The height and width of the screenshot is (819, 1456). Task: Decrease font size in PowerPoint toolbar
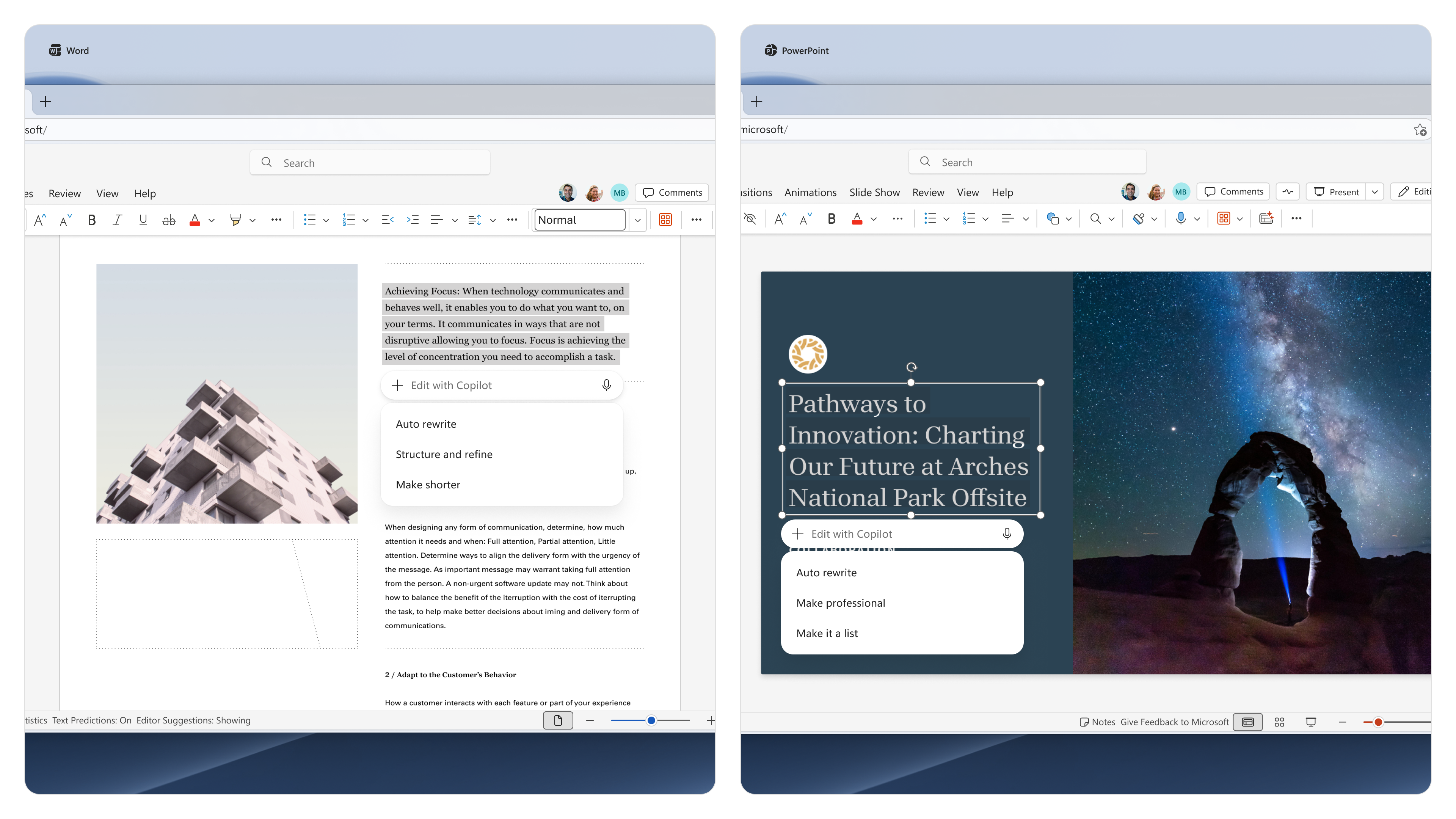point(806,219)
